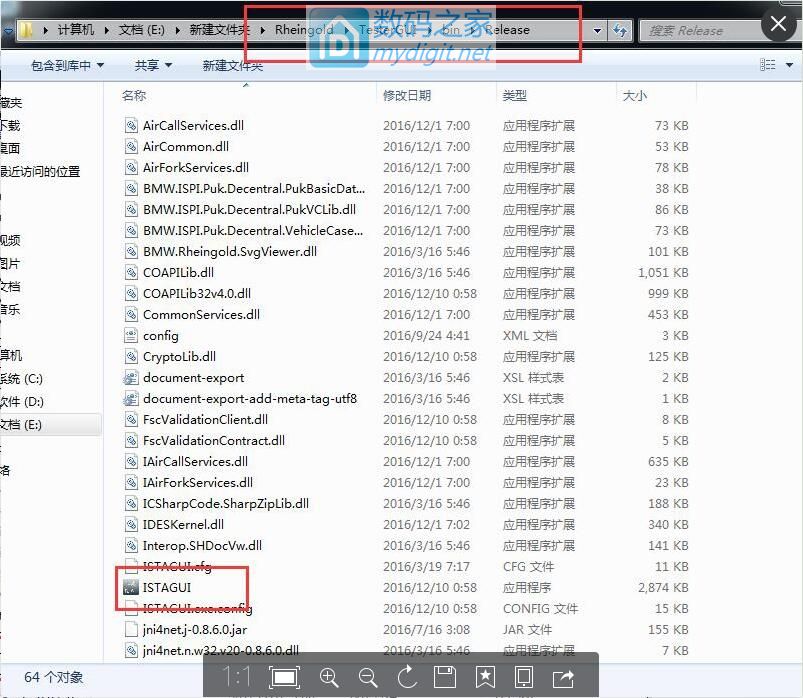Click the 1:1 actual size button

pos(237,677)
